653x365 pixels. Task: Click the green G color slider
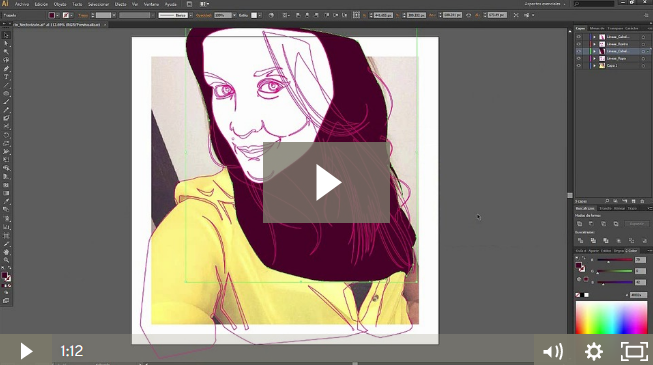point(615,271)
